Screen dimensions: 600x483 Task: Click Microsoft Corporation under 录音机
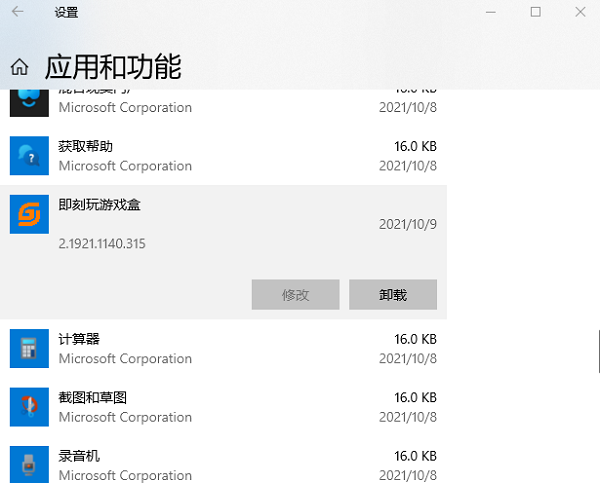point(125,476)
